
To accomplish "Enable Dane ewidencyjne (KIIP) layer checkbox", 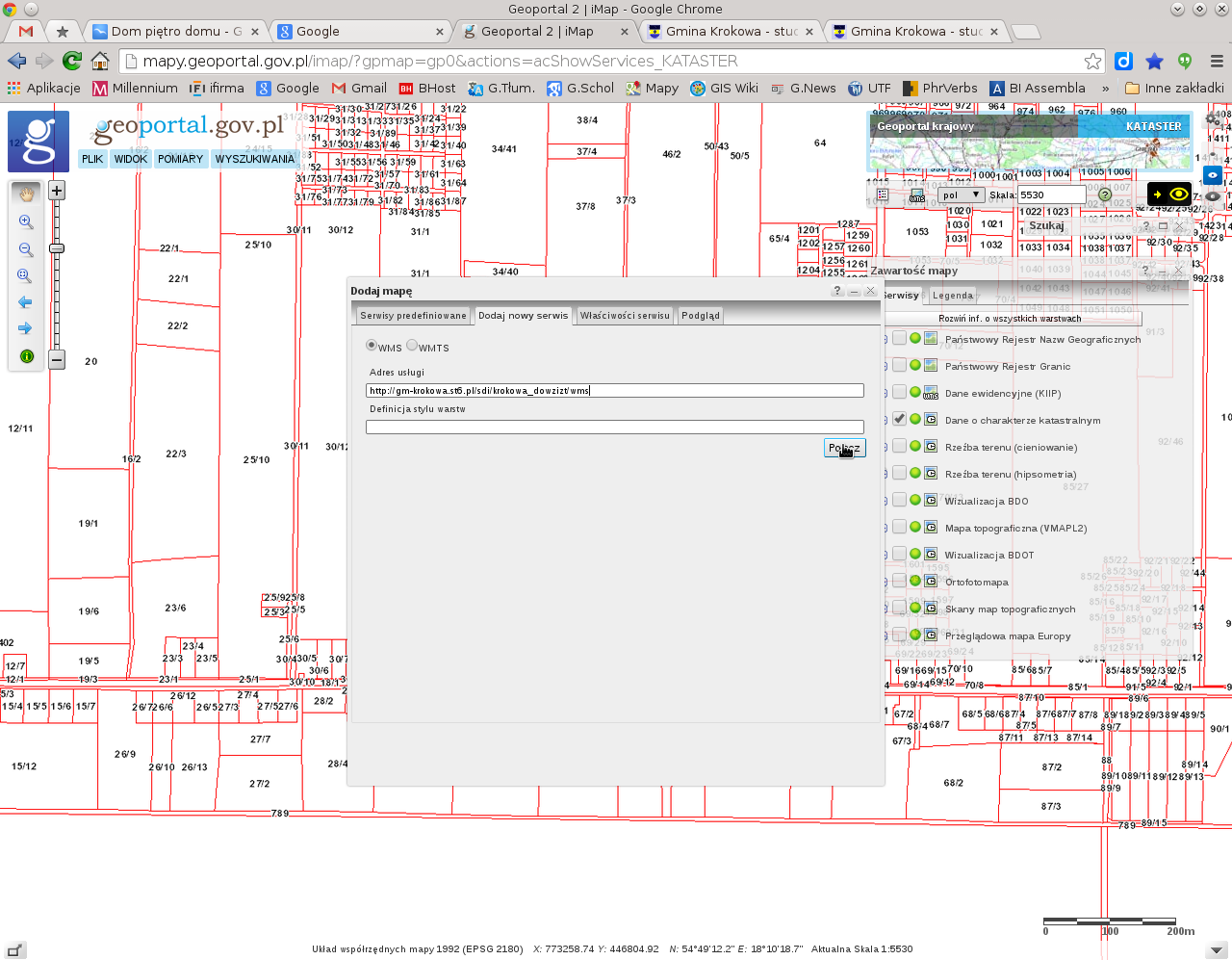I will (899, 393).
